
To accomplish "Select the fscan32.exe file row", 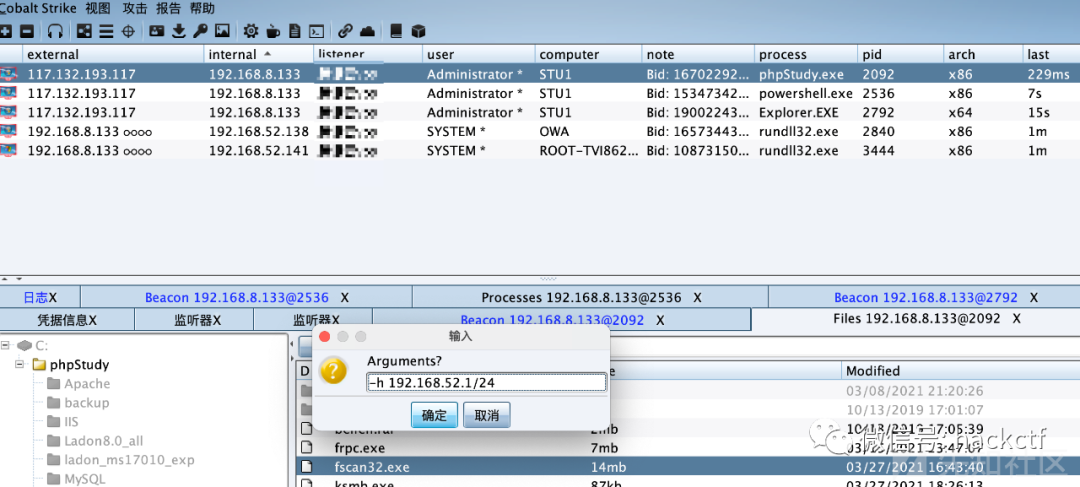I will pos(688,467).
